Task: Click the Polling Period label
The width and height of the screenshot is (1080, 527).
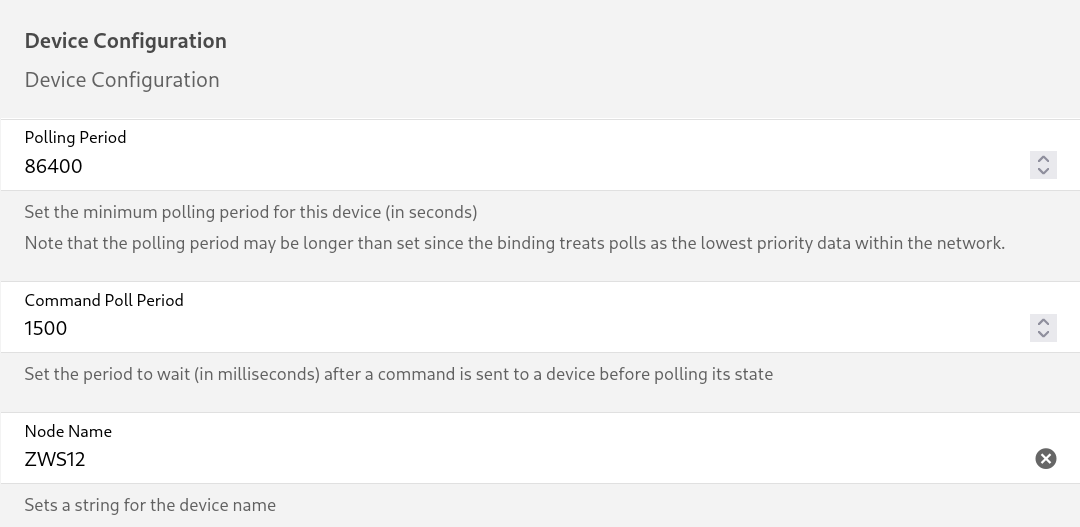Action: 75,137
